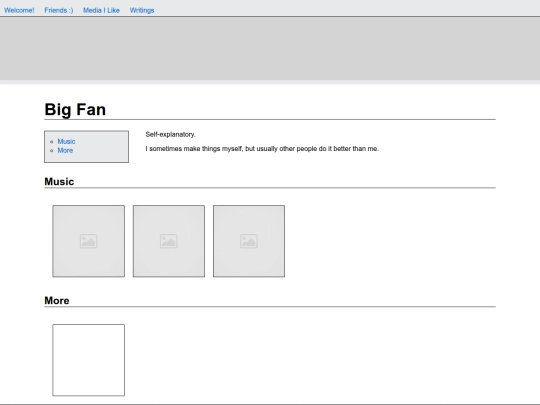Viewport: 540px width, 405px height.
Task: Click the bullet beside the More contents link
Action: (52, 150)
